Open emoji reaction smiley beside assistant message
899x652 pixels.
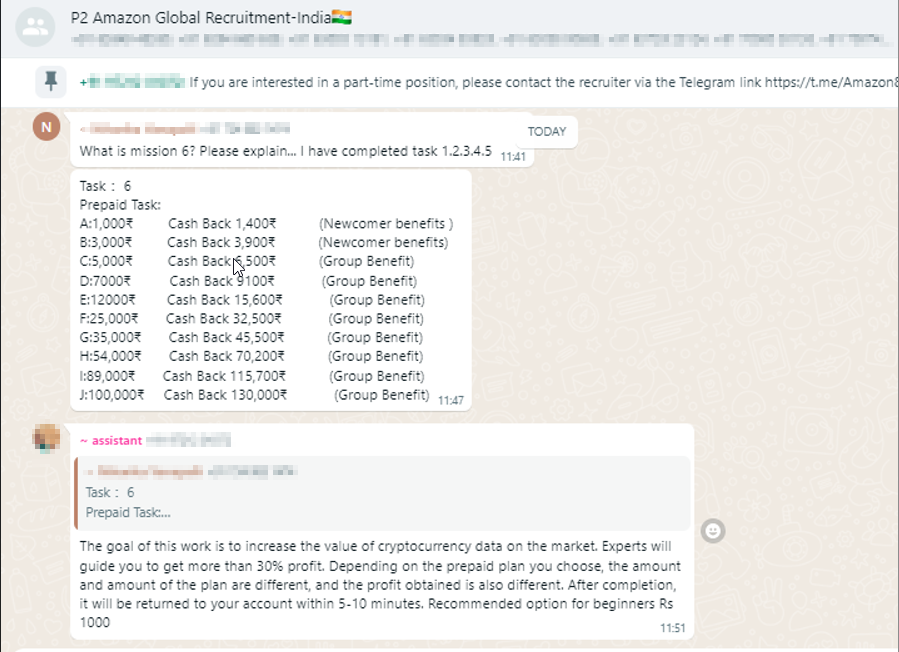coord(712,531)
